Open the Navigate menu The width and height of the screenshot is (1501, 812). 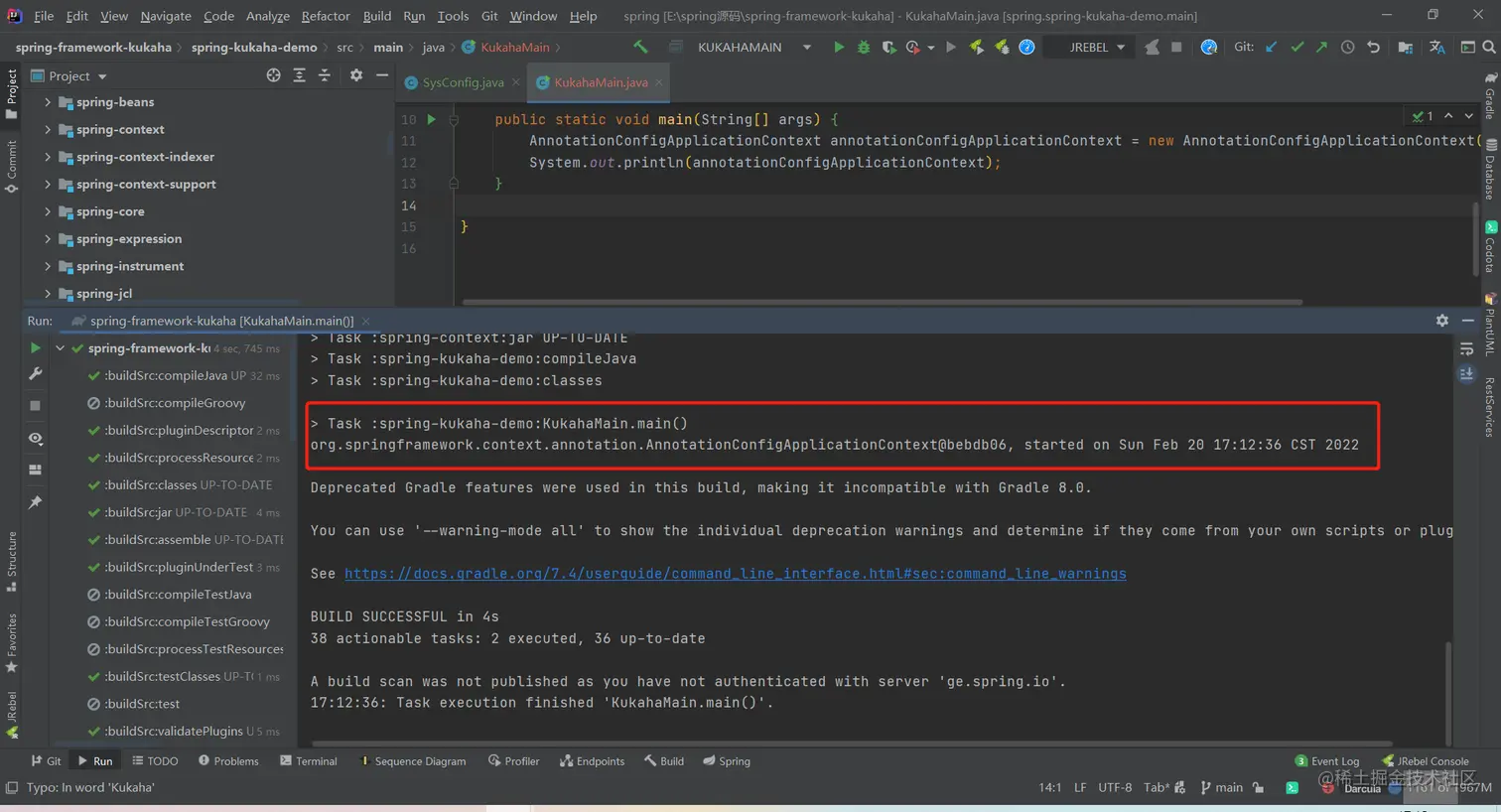pyautogui.click(x=165, y=16)
